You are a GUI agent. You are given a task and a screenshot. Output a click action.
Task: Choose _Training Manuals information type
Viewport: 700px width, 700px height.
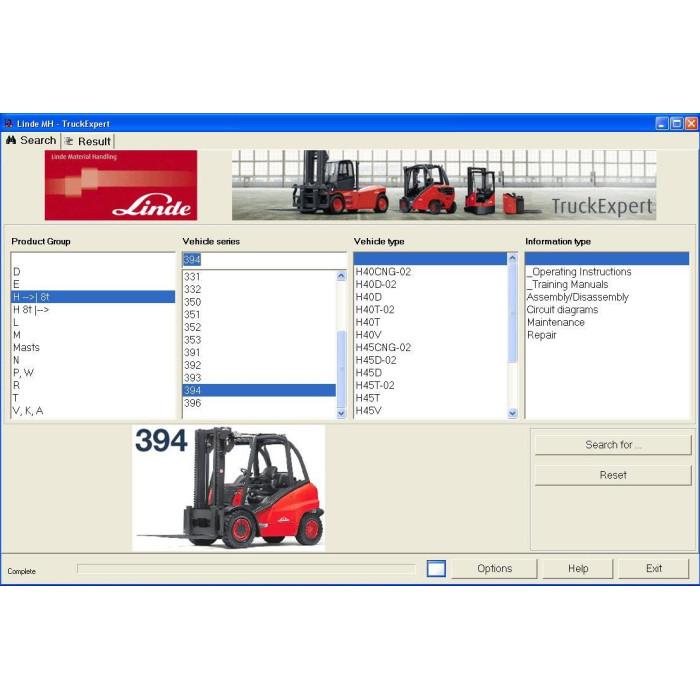pyautogui.click(x=607, y=284)
